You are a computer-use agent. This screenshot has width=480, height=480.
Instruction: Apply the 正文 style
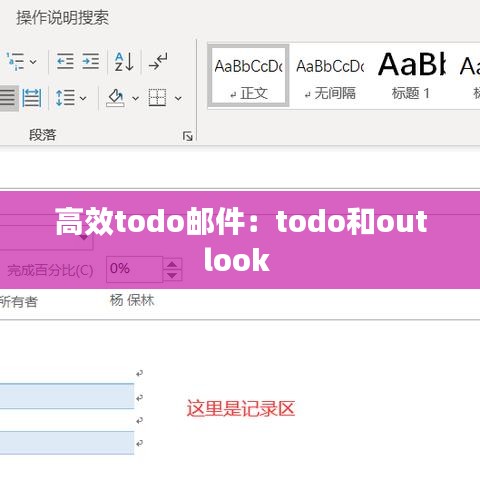(249, 76)
